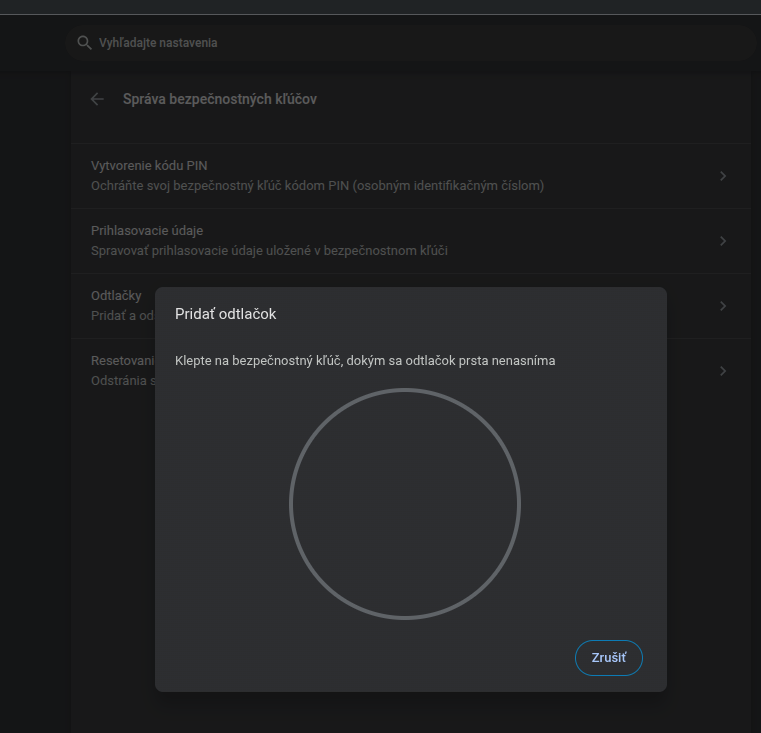The width and height of the screenshot is (761, 733).
Task: Click the fingerprint enrollment progress circle
Action: [405, 503]
